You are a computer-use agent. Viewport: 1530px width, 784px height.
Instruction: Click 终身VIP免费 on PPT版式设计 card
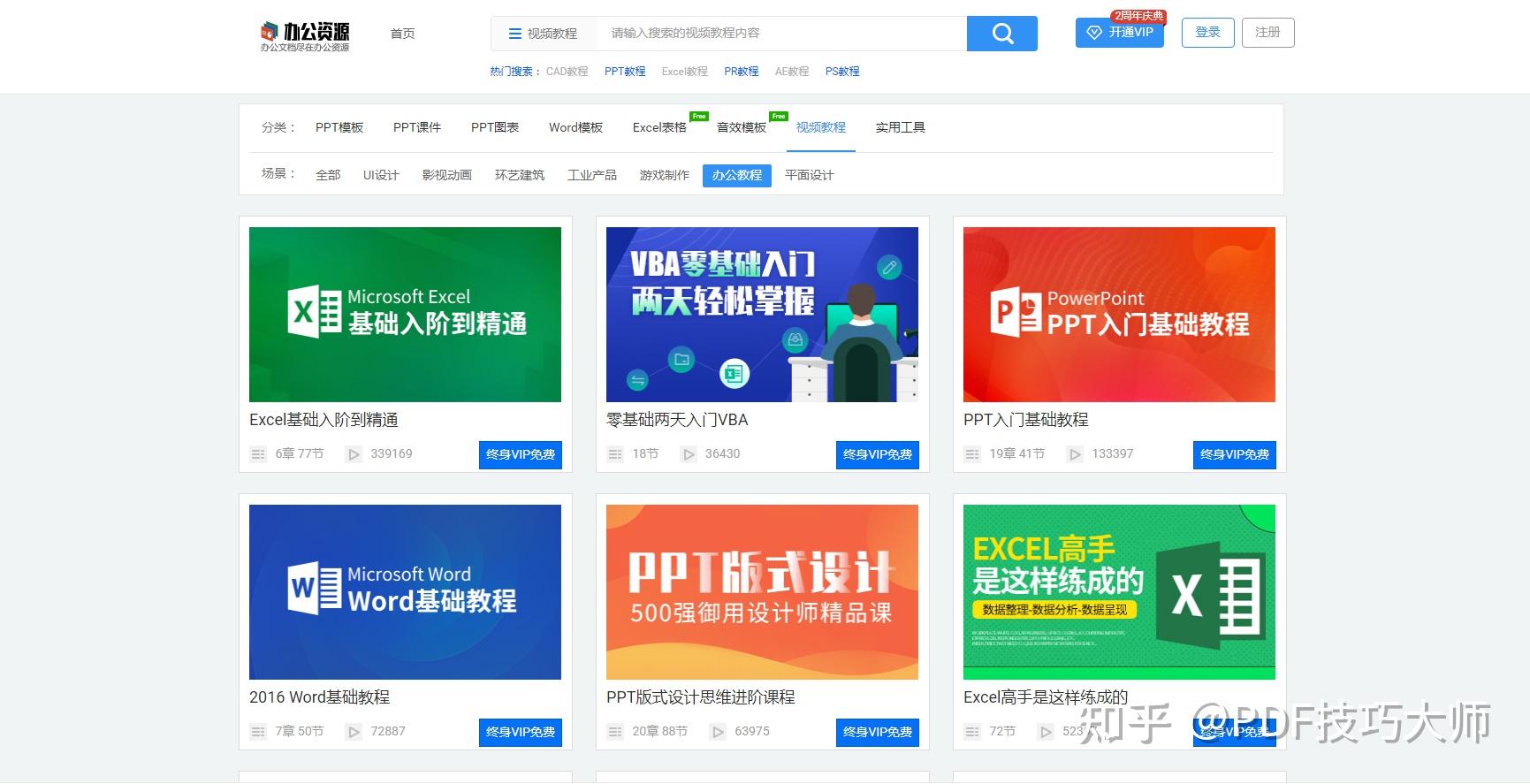coord(878,732)
